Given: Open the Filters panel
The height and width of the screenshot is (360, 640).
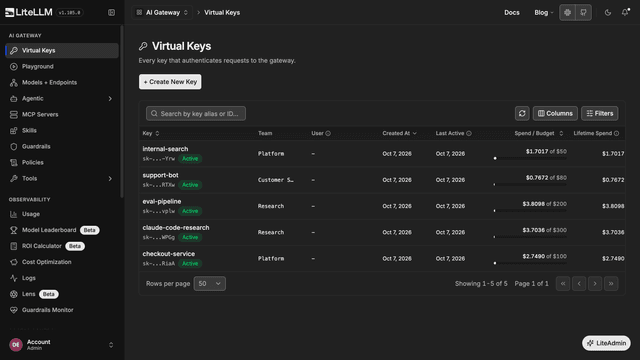Looking at the screenshot, I should coord(600,113).
